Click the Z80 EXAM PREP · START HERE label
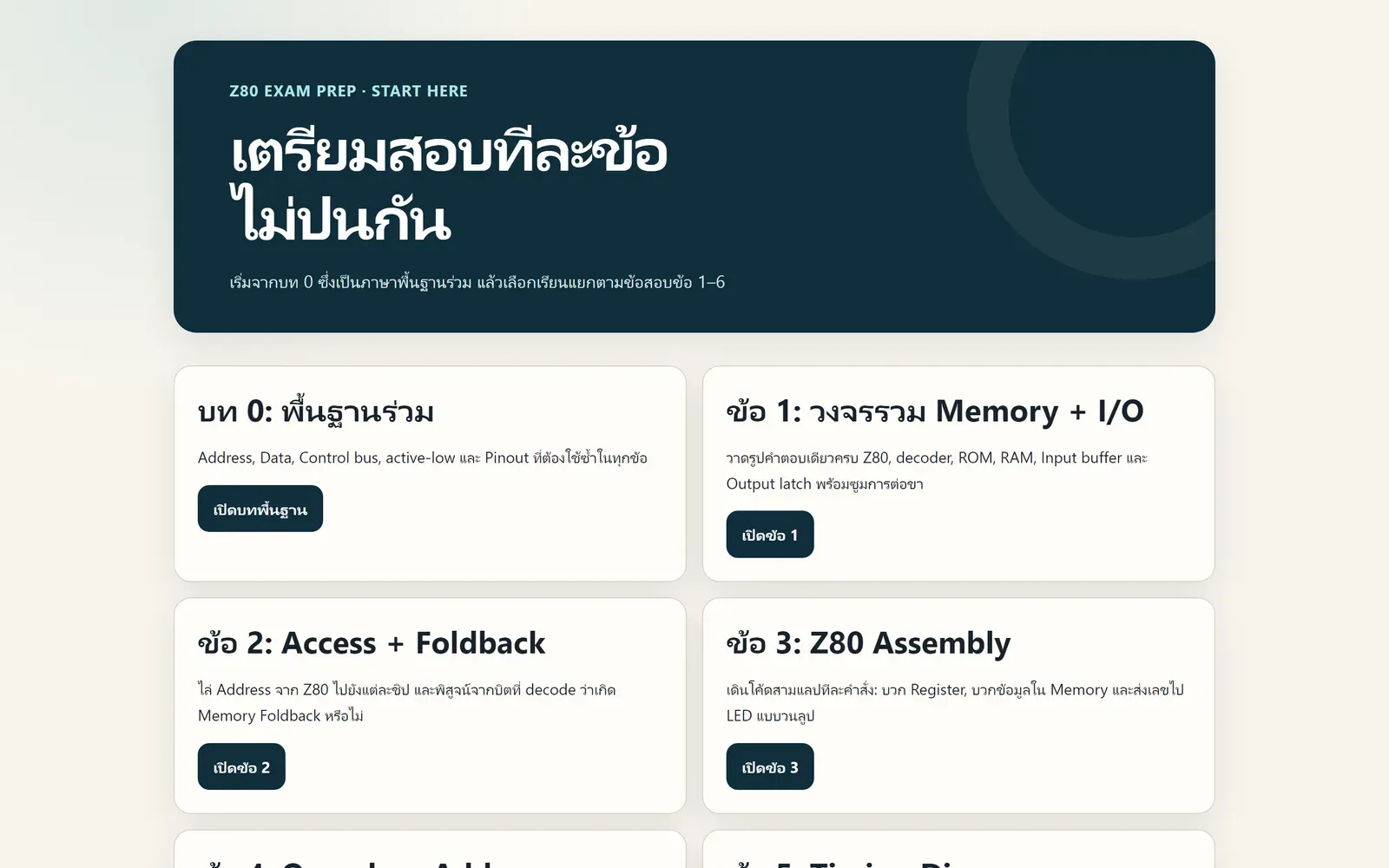 (348, 91)
